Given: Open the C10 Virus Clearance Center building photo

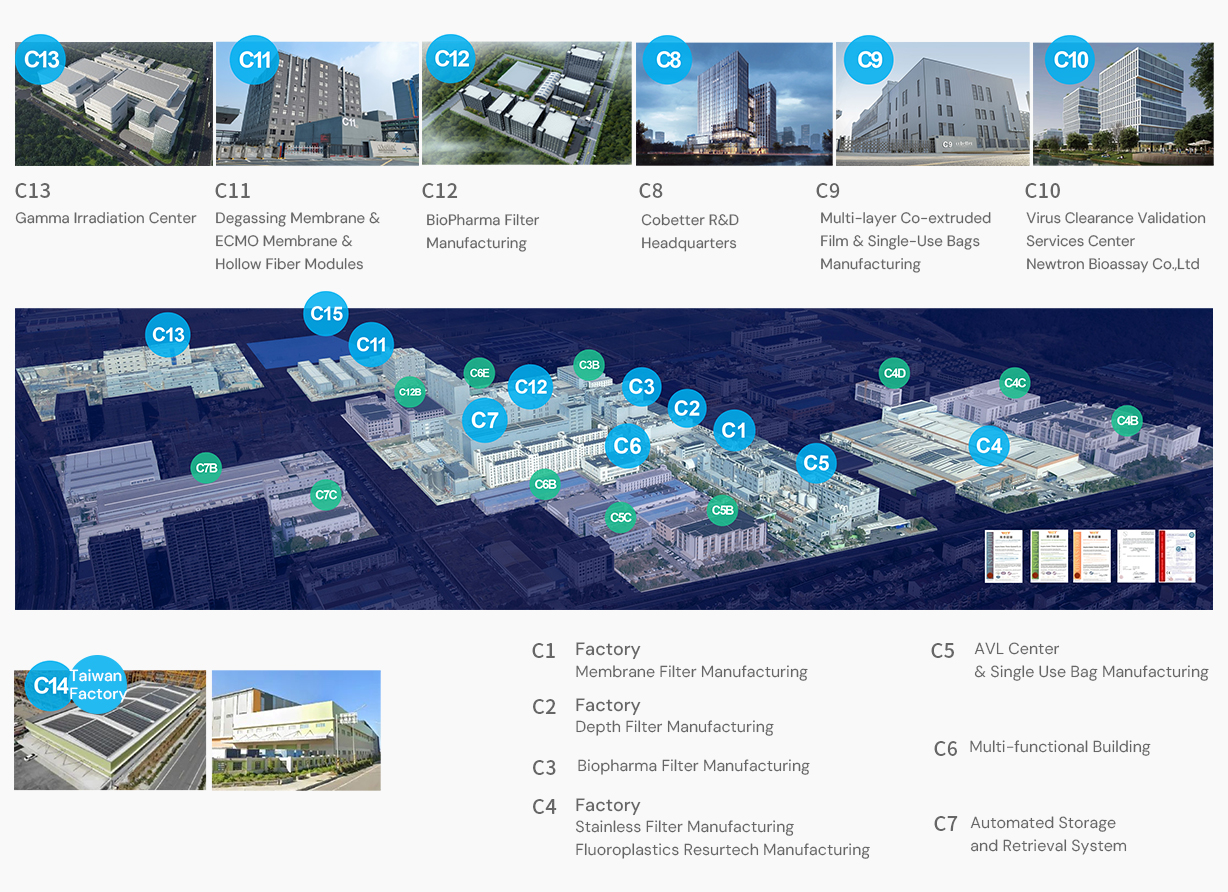Looking at the screenshot, I should 1123,104.
